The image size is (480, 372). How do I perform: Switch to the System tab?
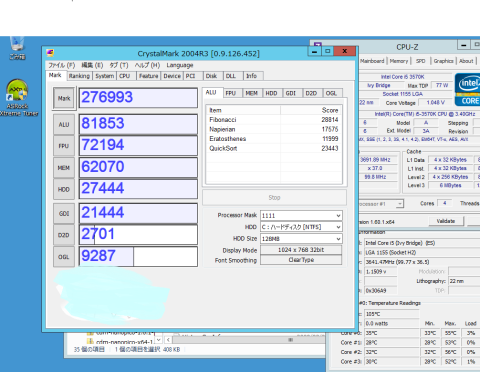[104, 76]
